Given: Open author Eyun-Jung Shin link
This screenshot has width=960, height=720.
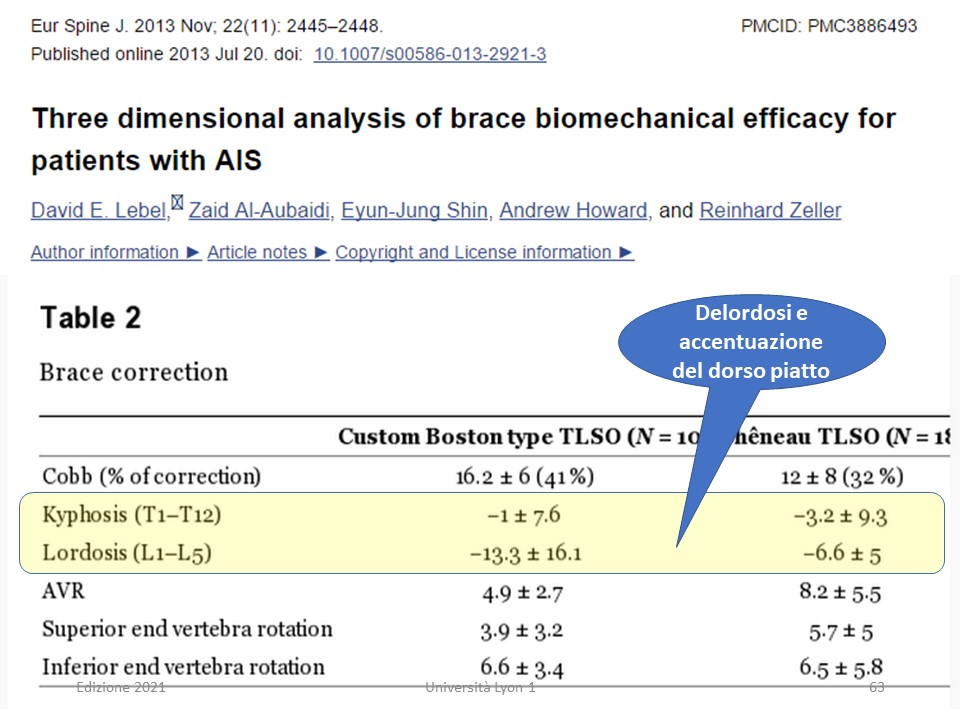Looking at the screenshot, I should [x=414, y=210].
